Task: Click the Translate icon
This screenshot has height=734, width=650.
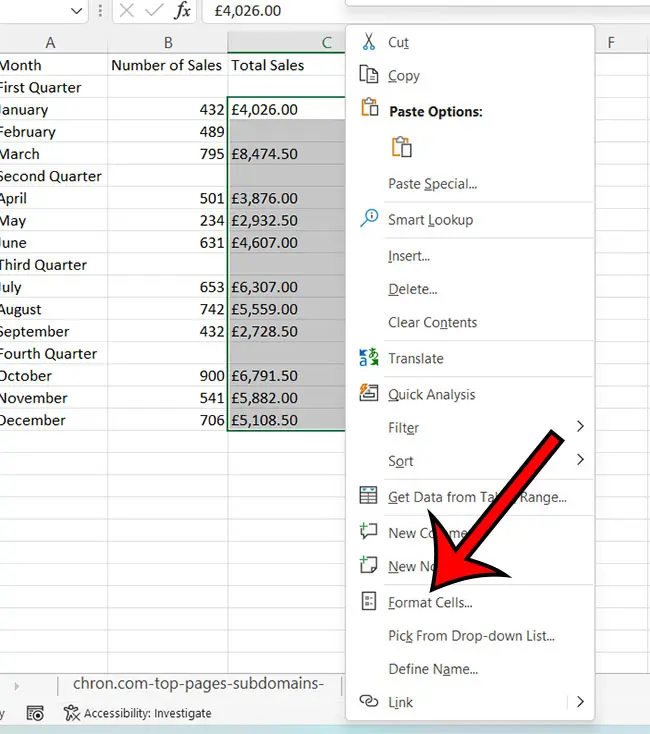Action: click(x=369, y=358)
